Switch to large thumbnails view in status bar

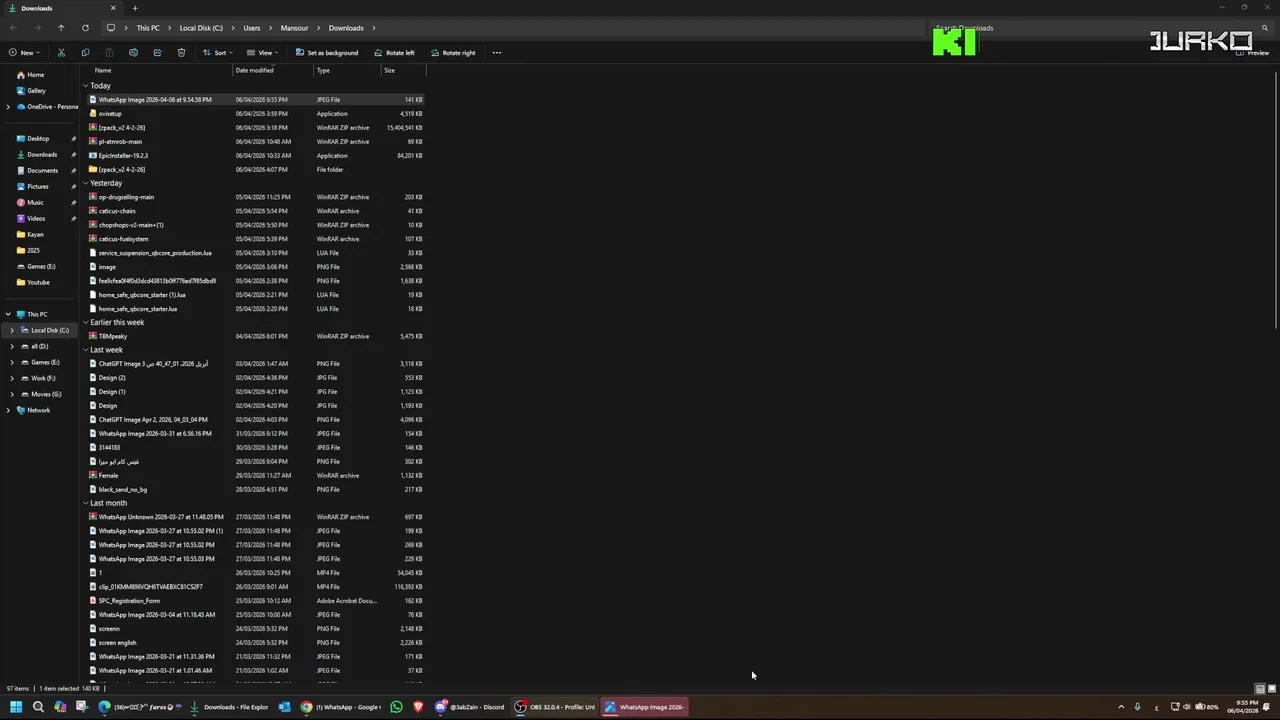tap(1272, 689)
